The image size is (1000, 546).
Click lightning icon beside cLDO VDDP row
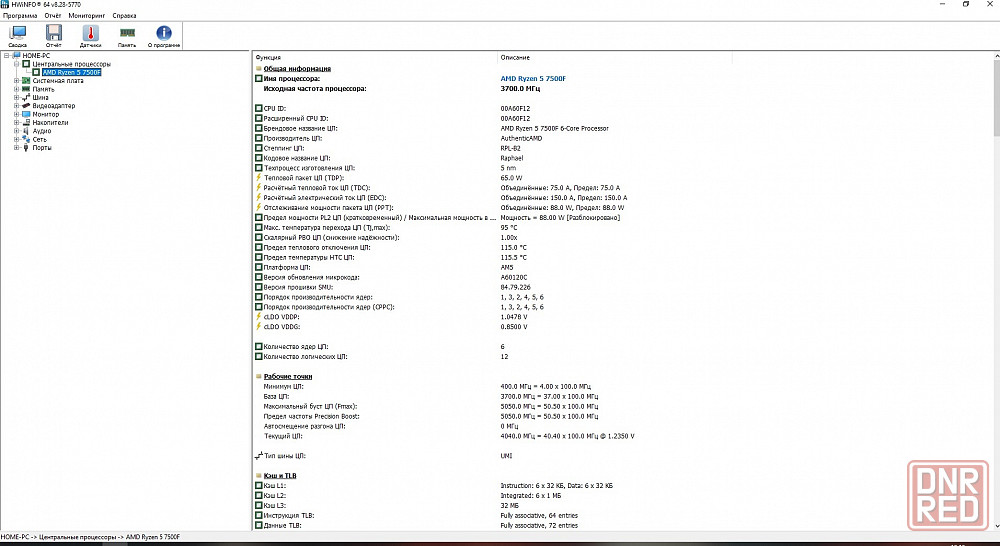pyautogui.click(x=258, y=316)
